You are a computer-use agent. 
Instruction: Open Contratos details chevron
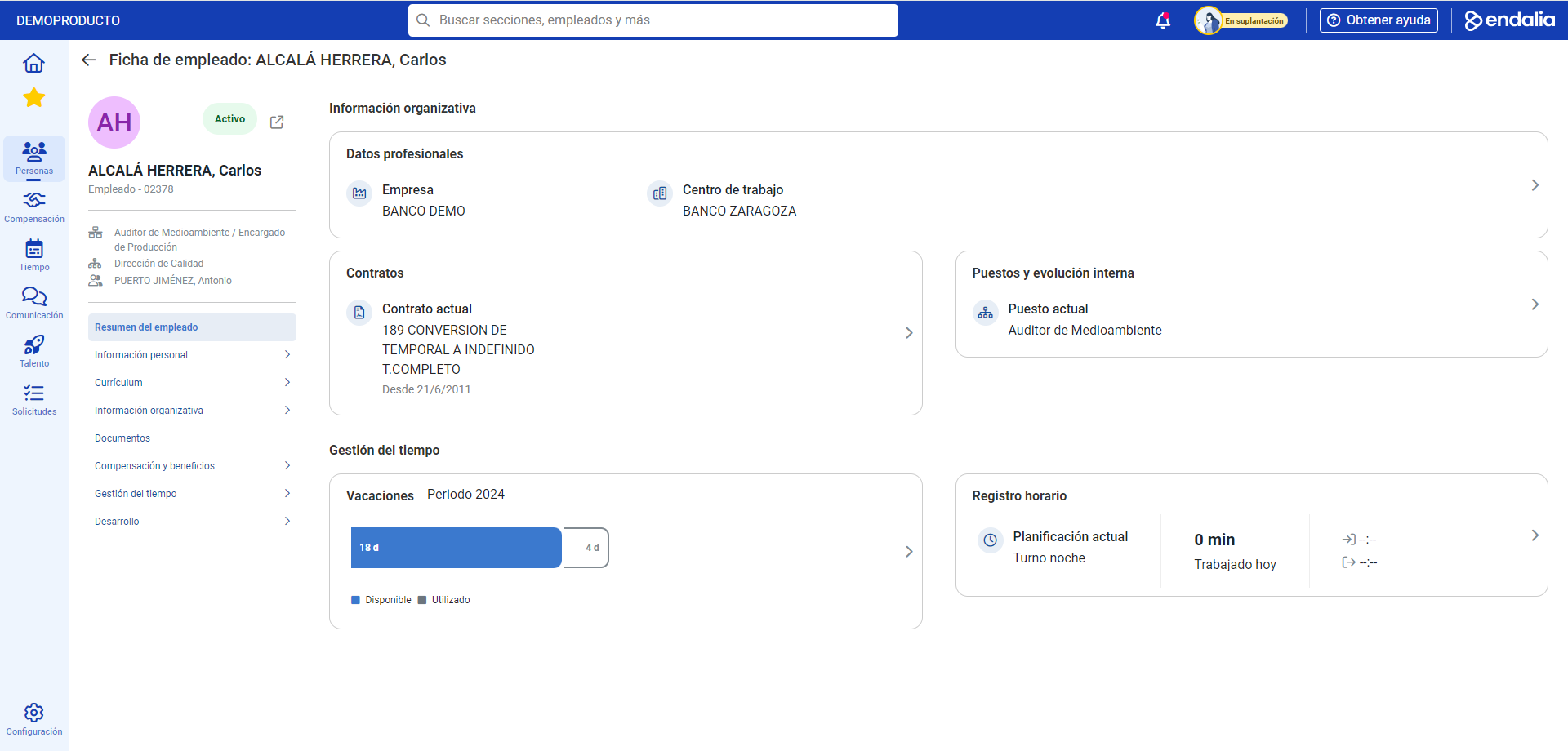[909, 333]
